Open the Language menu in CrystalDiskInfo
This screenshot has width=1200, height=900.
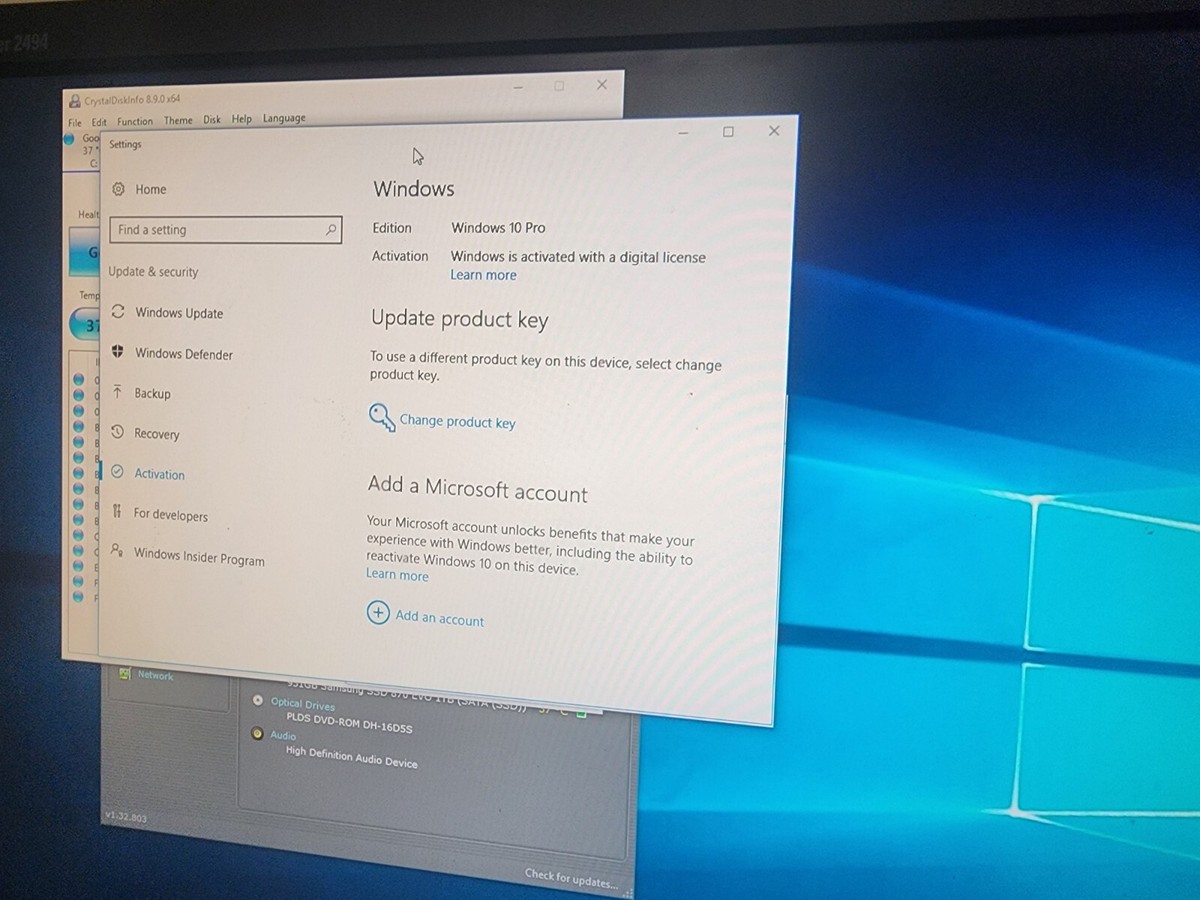pos(284,118)
